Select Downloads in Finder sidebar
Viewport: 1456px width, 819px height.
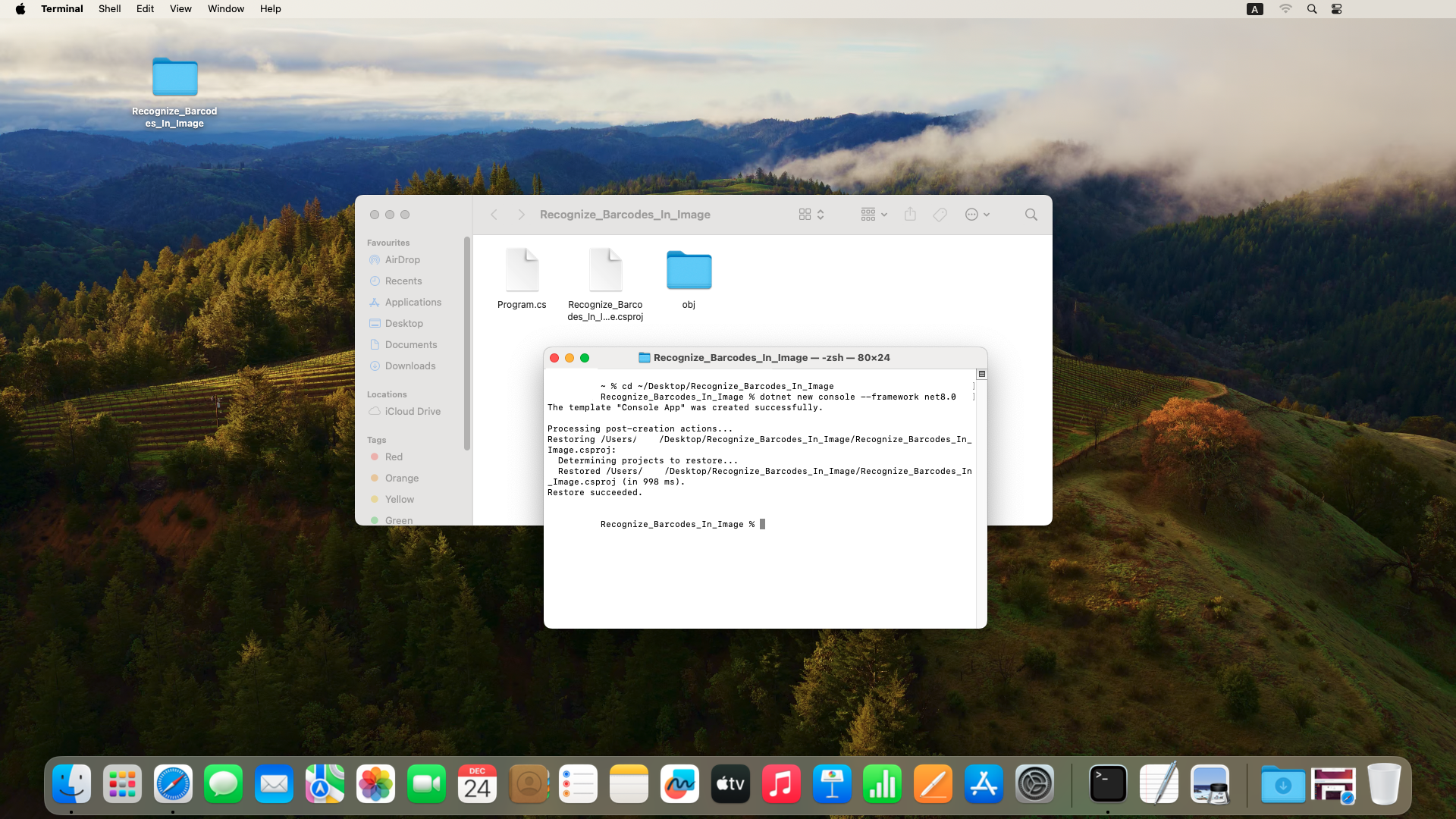409,366
